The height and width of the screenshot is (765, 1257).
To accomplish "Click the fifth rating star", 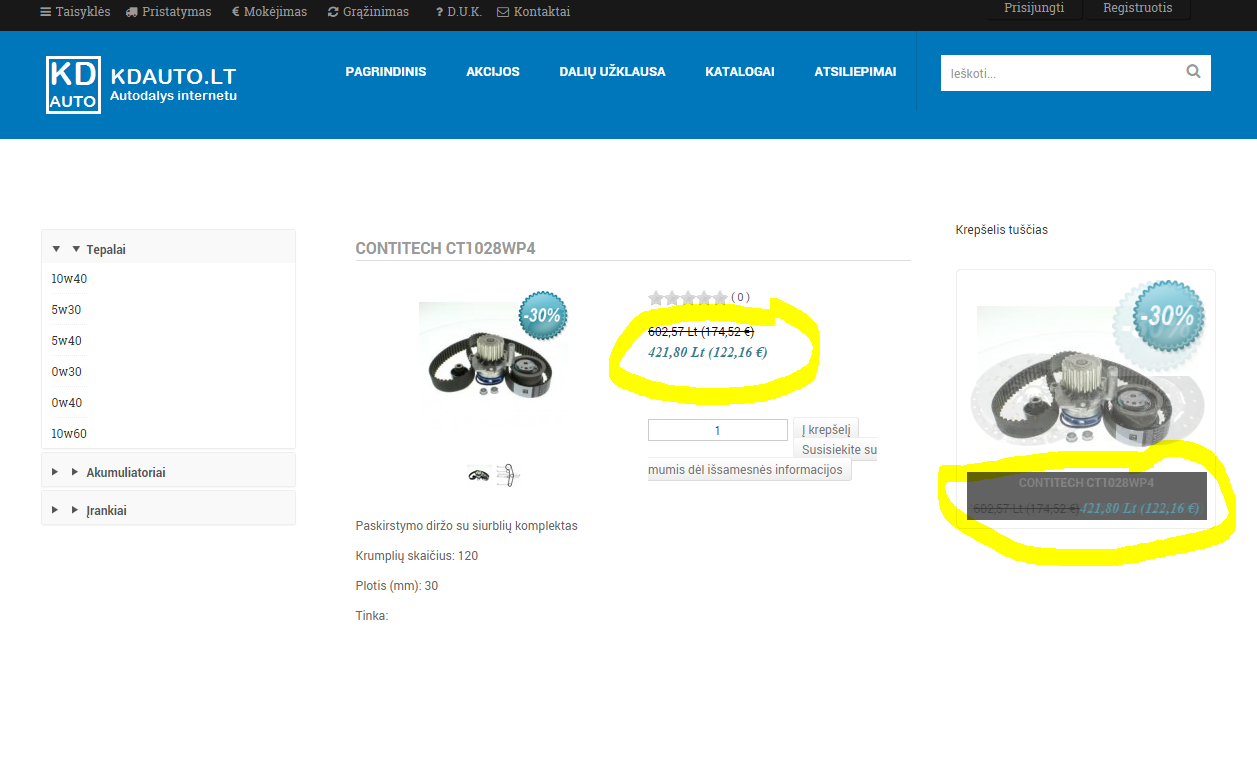I will pyautogui.click(x=720, y=298).
